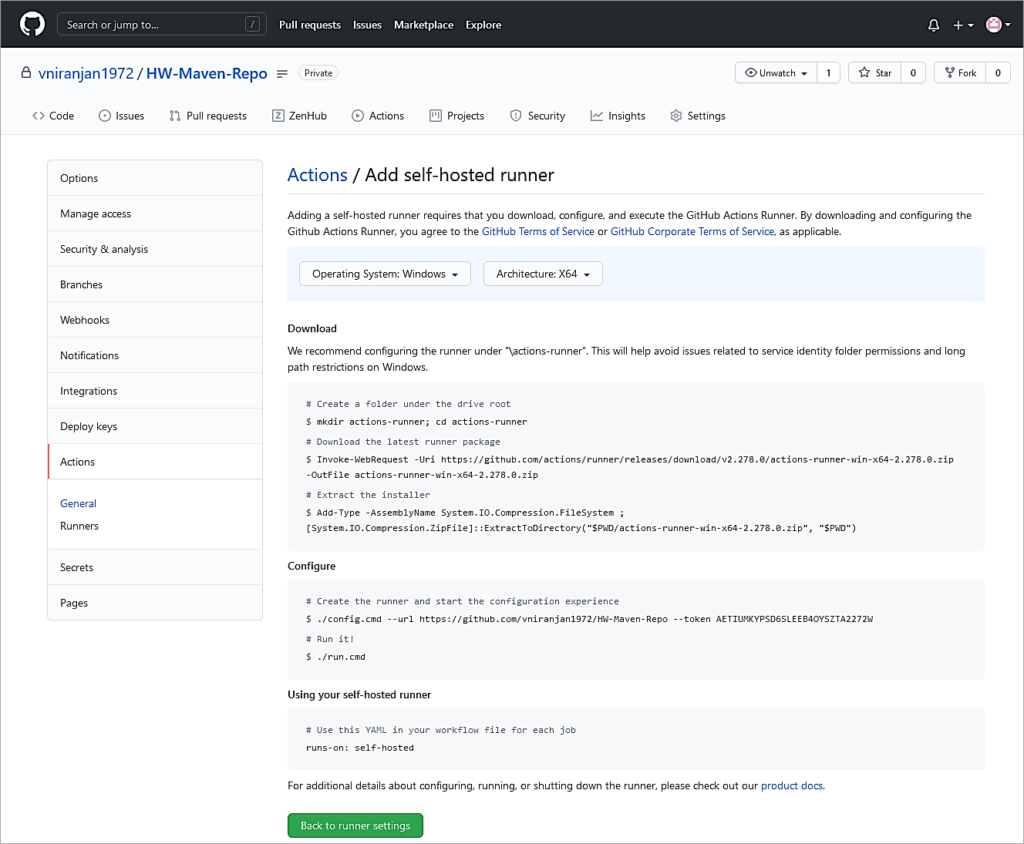
Task: Click the lock icon beside the repository name
Action: [x=26, y=72]
